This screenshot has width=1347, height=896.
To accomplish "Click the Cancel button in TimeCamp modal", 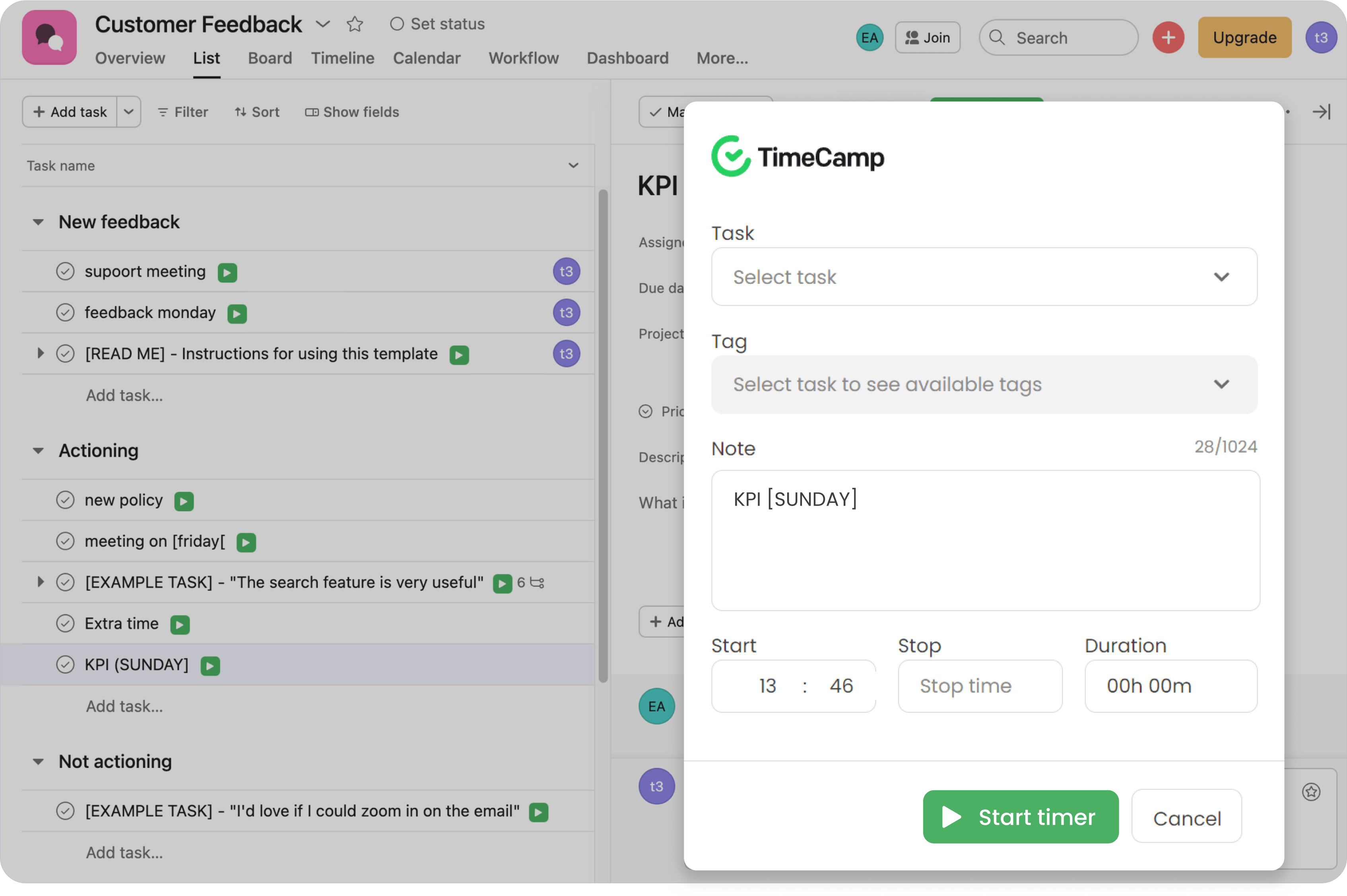I will 1186,816.
